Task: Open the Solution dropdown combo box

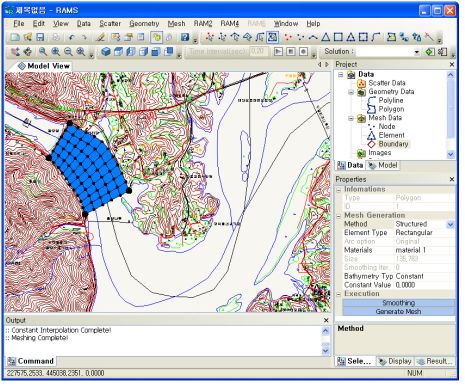Action: pyautogui.click(x=388, y=52)
